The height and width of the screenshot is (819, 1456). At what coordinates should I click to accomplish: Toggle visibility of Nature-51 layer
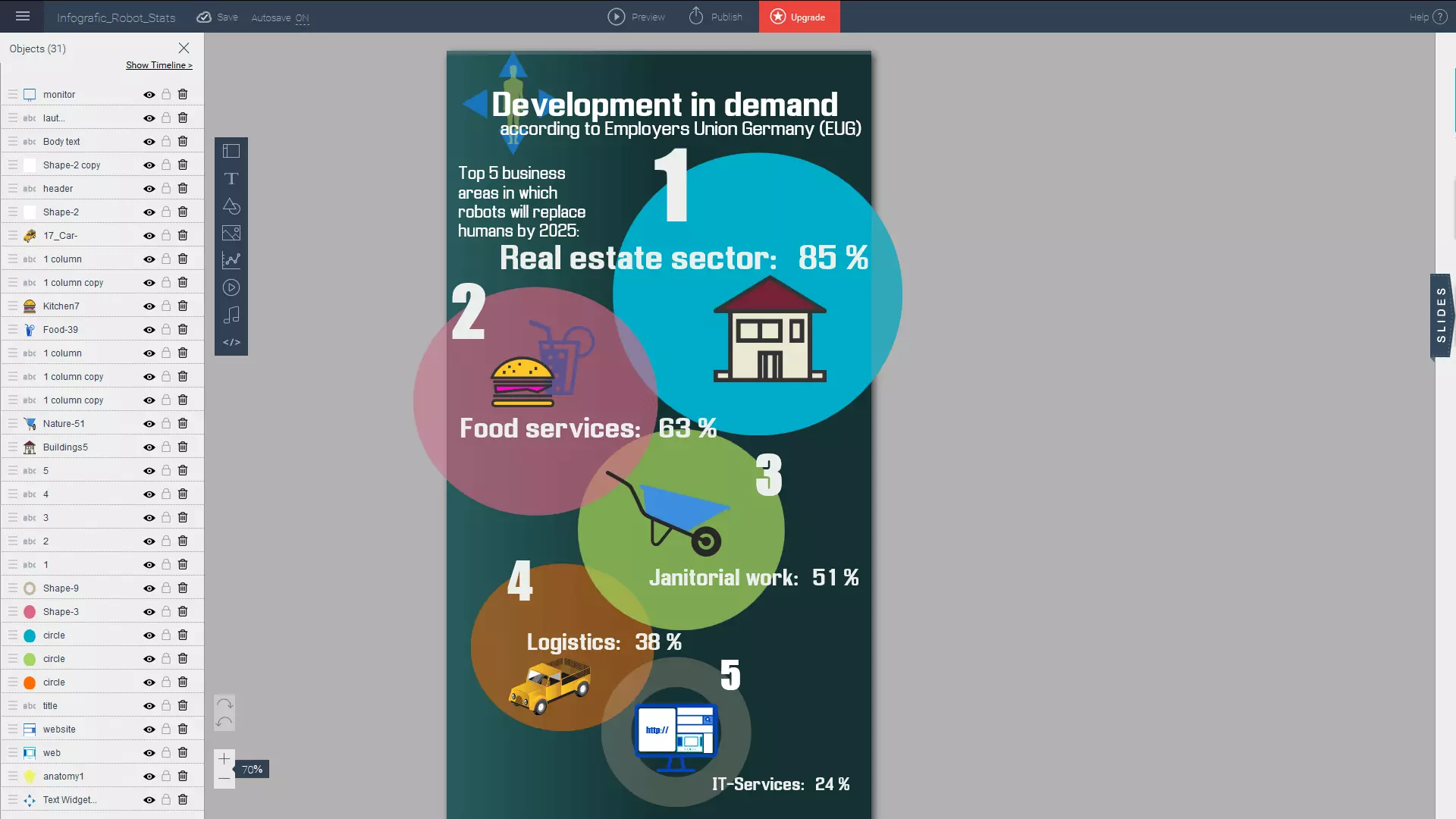[x=148, y=423]
